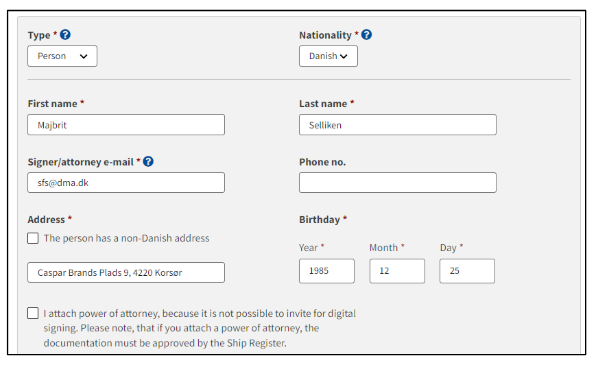Click the Birthday section label
The width and height of the screenshot is (596, 369).
[320, 220]
